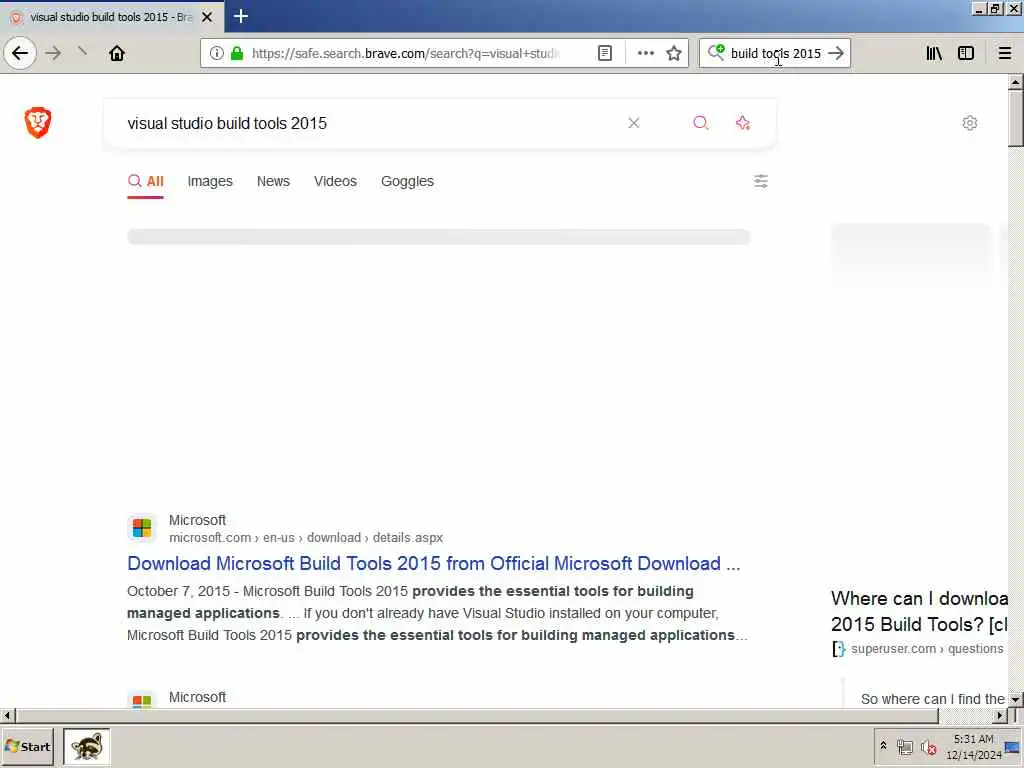Image resolution: width=1024 pixels, height=768 pixels.
Task: Open Brave Search settings gear
Action: pos(970,123)
